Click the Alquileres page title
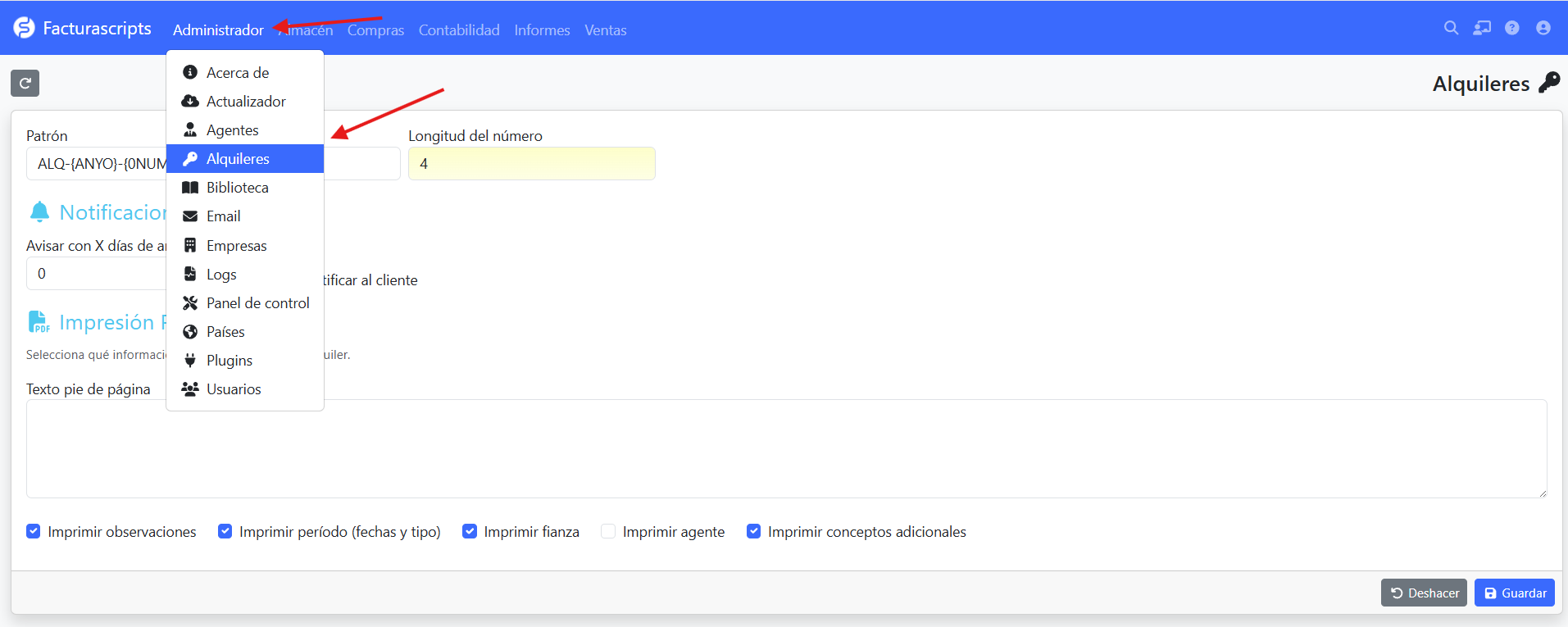This screenshot has width=1568, height=627. (1480, 84)
